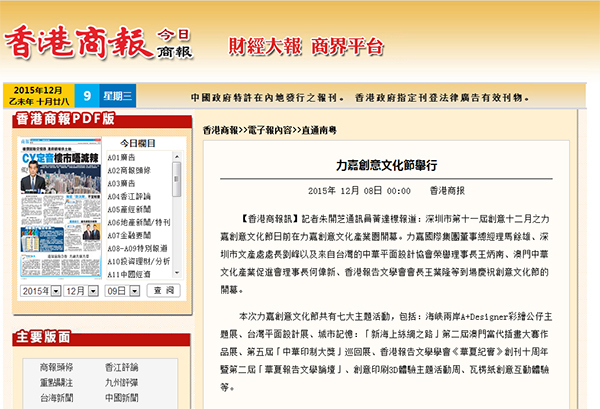Open 重點關注 under 主要版面

(56, 383)
